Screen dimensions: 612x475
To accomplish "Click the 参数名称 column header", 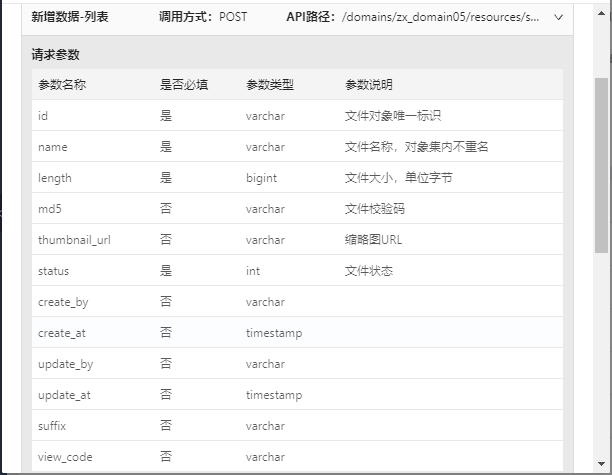I will click(62, 85).
